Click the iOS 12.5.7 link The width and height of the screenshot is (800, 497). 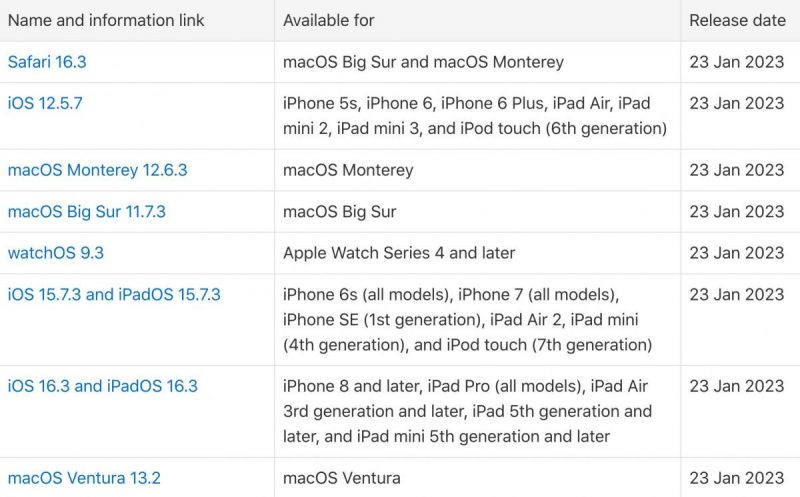tap(46, 103)
